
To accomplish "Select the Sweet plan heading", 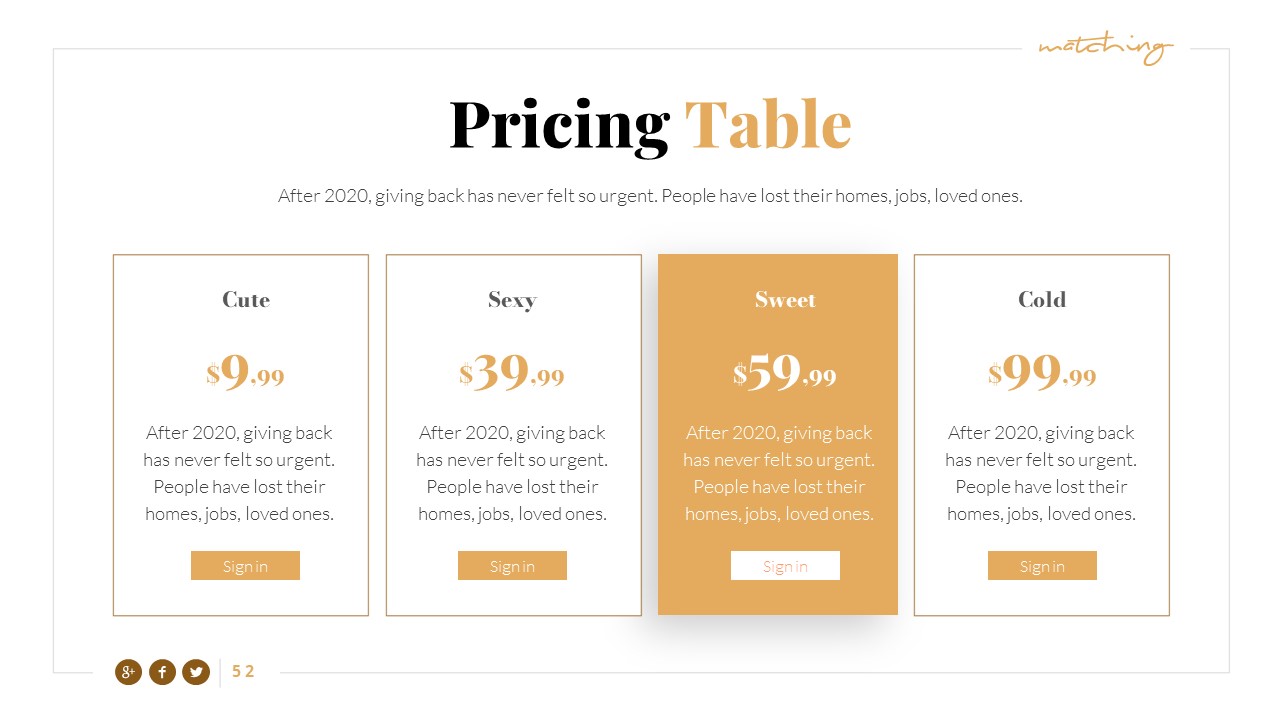I will click(x=785, y=300).
